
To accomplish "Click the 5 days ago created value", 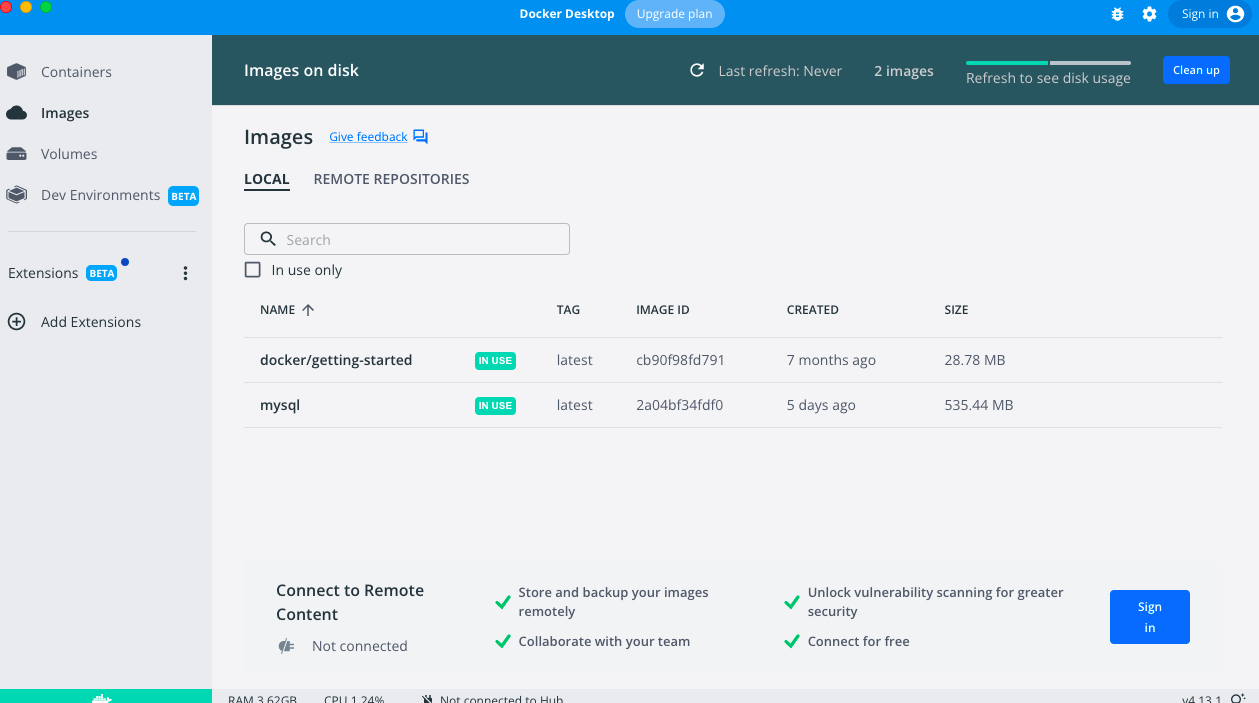I will pyautogui.click(x=821, y=405).
